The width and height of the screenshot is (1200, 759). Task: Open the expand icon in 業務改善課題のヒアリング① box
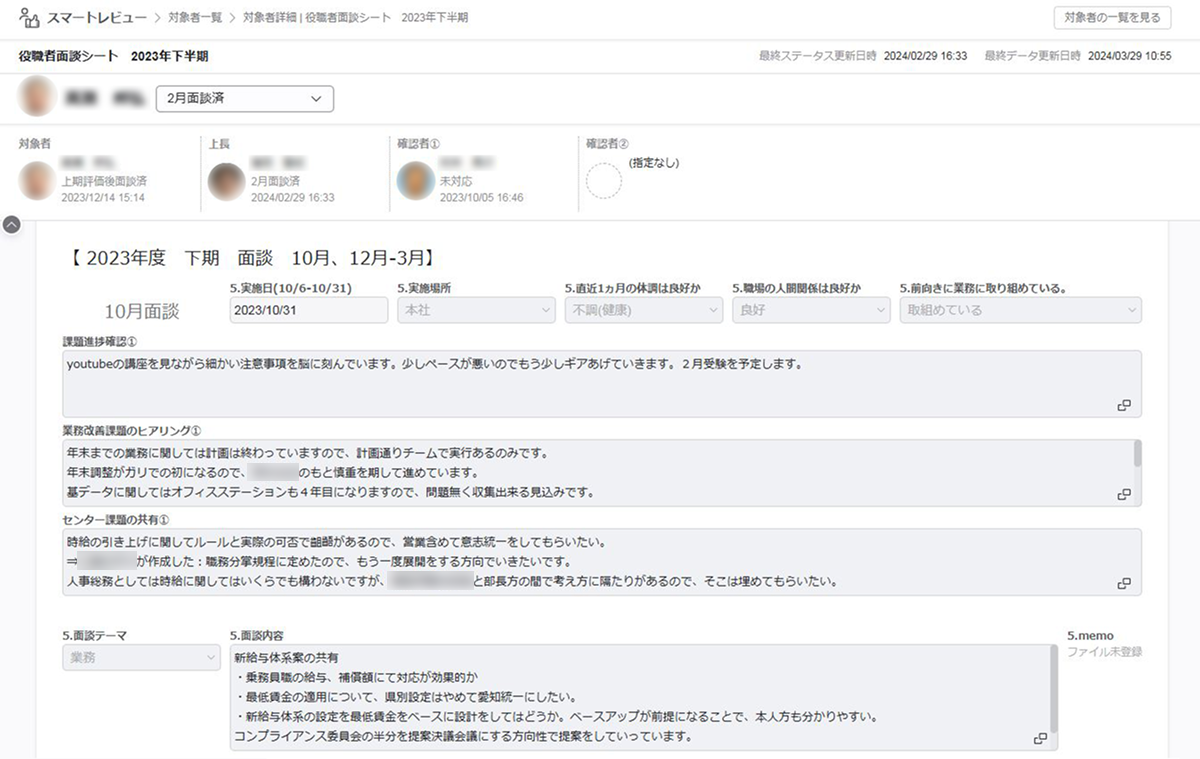(x=1124, y=494)
